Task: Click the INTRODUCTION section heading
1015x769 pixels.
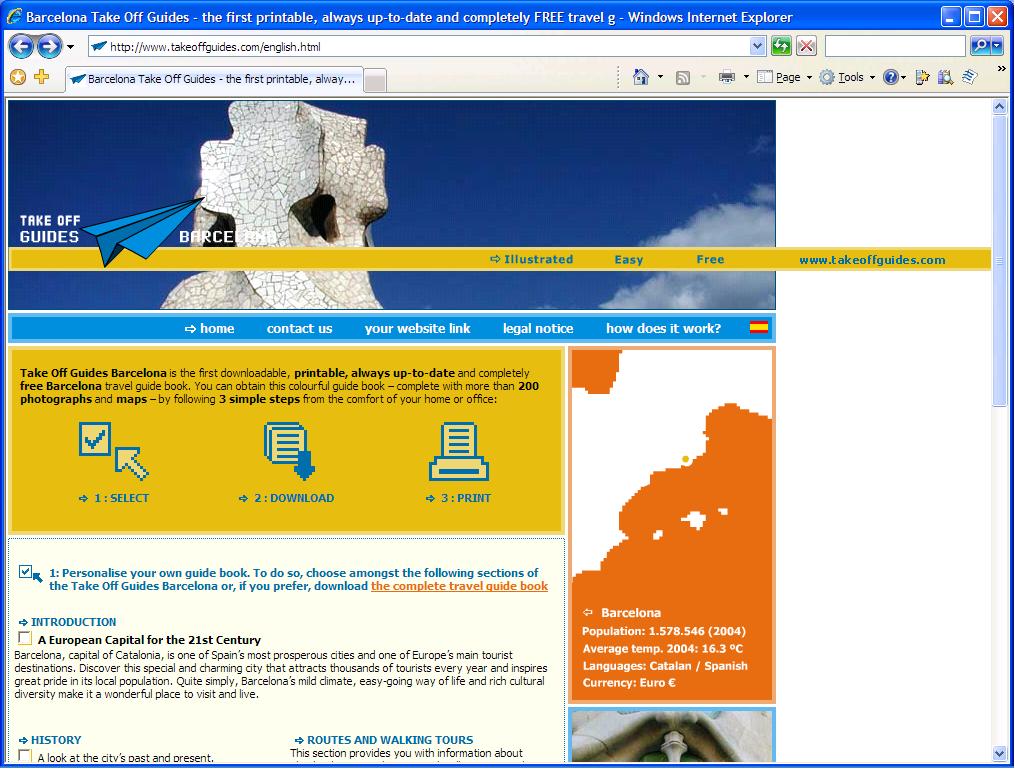Action: point(73,622)
